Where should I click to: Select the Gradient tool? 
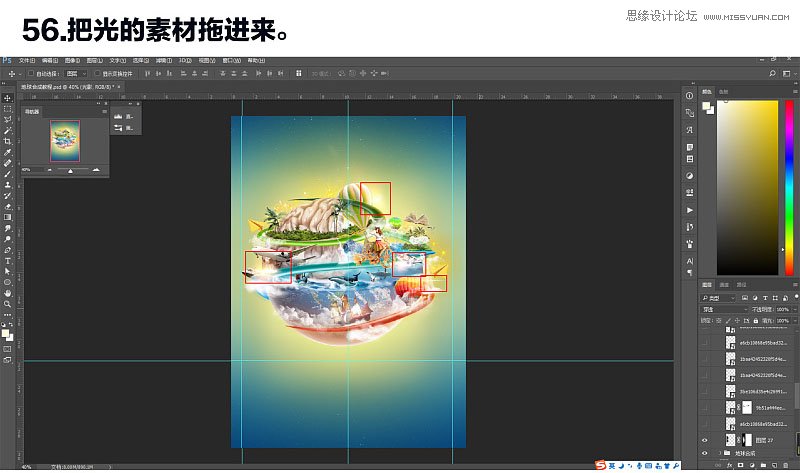click(x=8, y=217)
